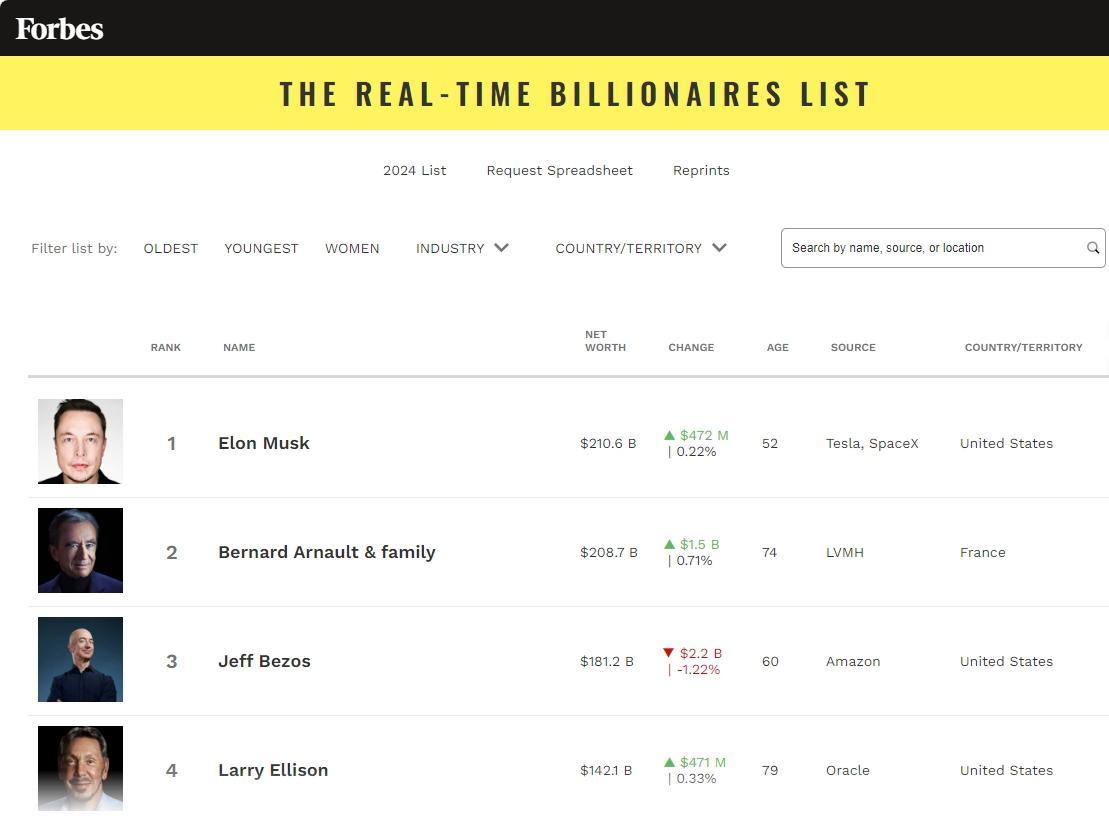
Task: Click the Forbes logo
Action: [x=60, y=29]
